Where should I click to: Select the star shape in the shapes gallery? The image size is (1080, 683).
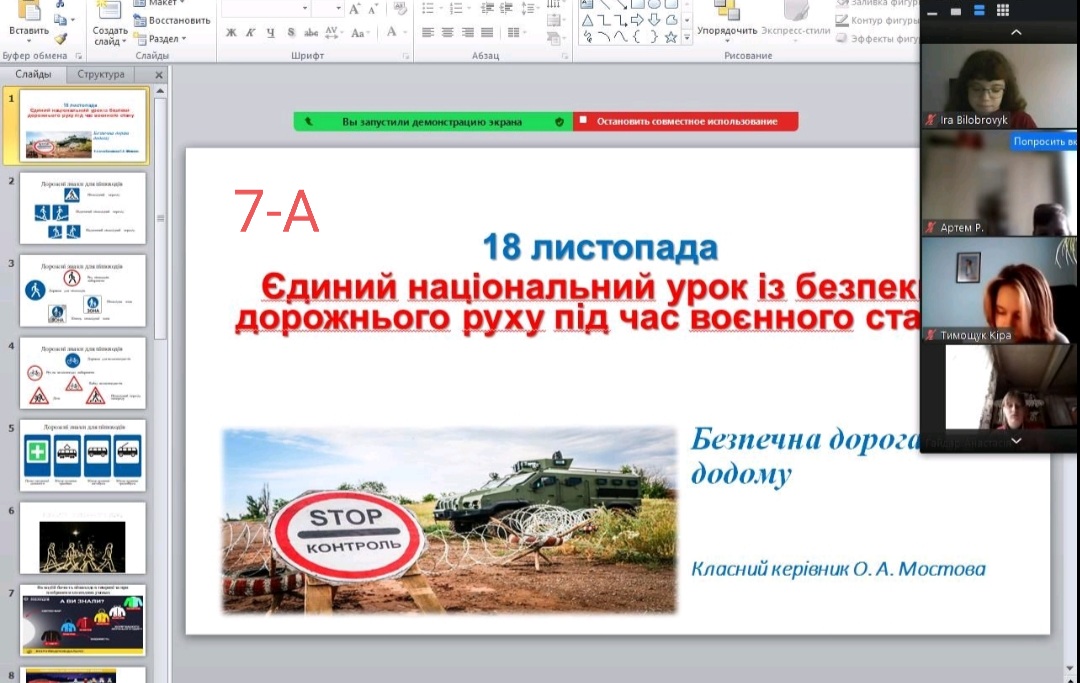click(671, 37)
